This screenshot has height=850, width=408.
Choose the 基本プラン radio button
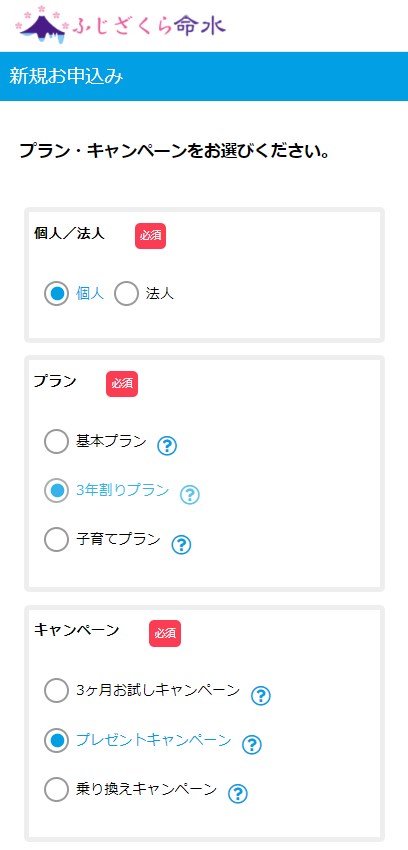(x=56, y=441)
